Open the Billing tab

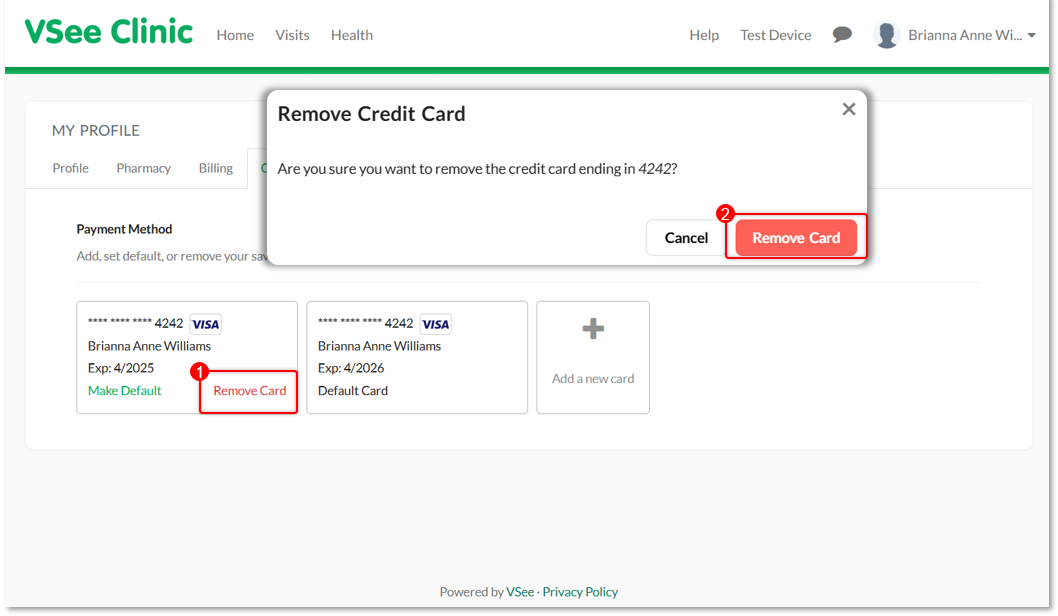coord(215,168)
